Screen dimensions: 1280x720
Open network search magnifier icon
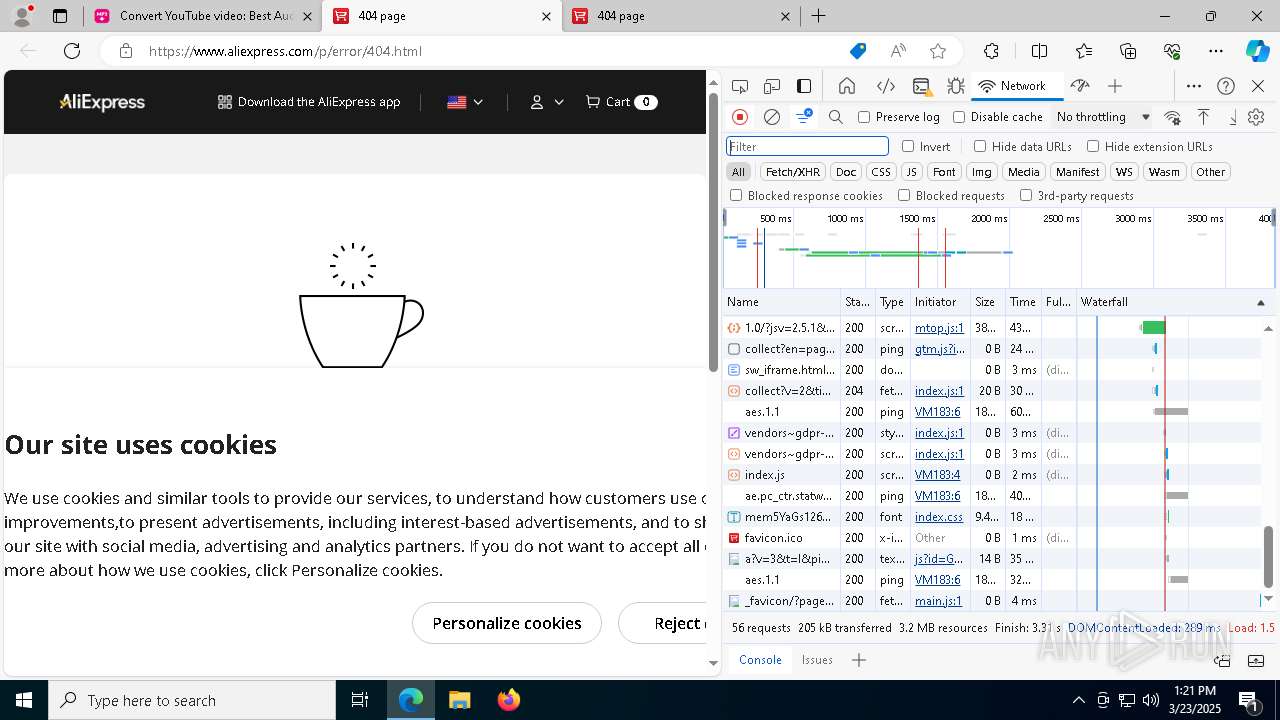point(836,117)
